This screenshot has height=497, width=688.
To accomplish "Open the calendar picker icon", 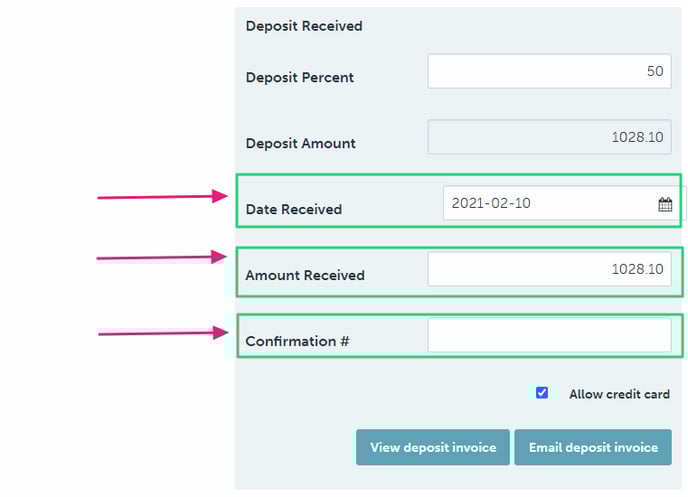I will pos(665,204).
